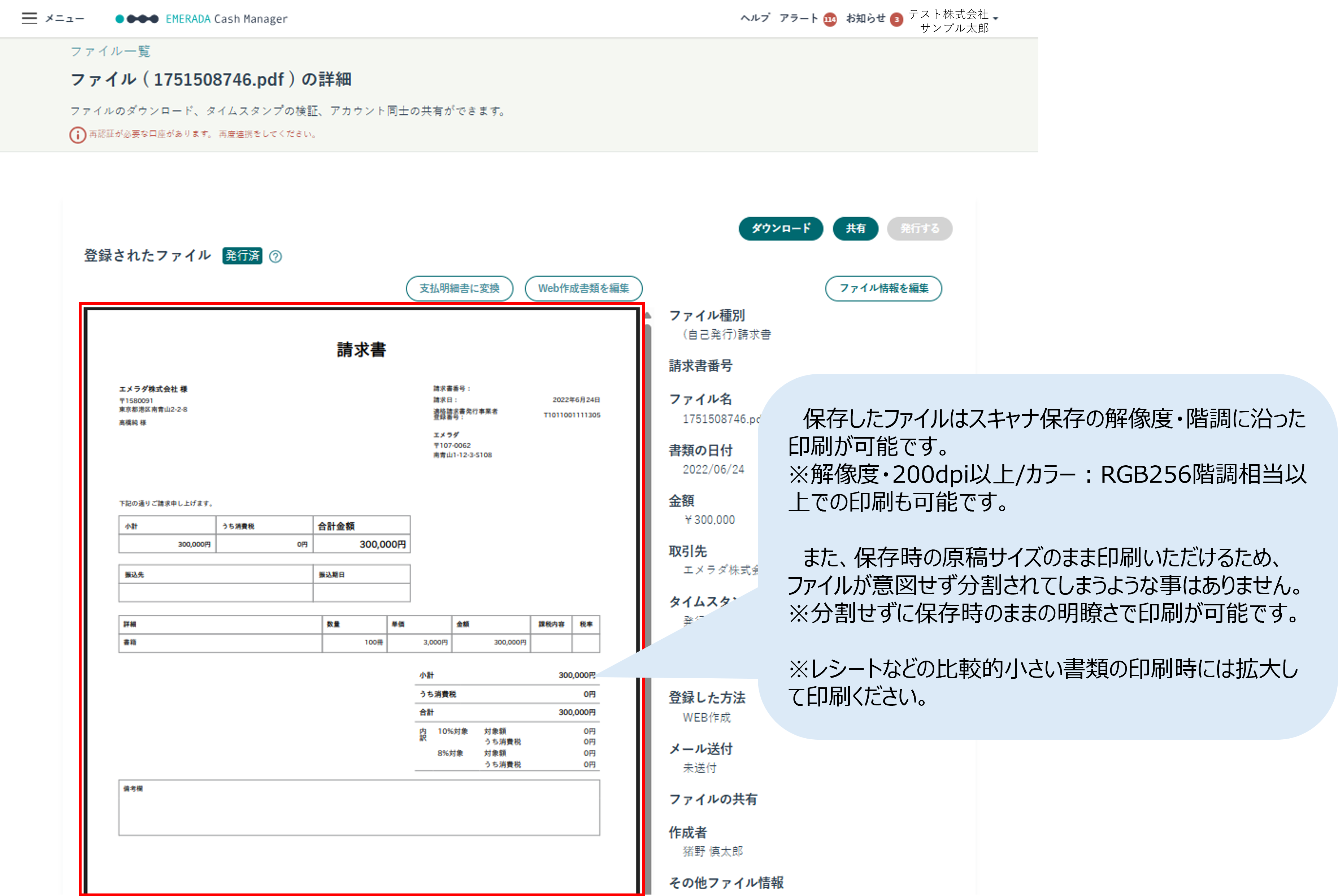Open the アラート menu item
Viewport: 1338px width, 896px height.
tap(798, 18)
